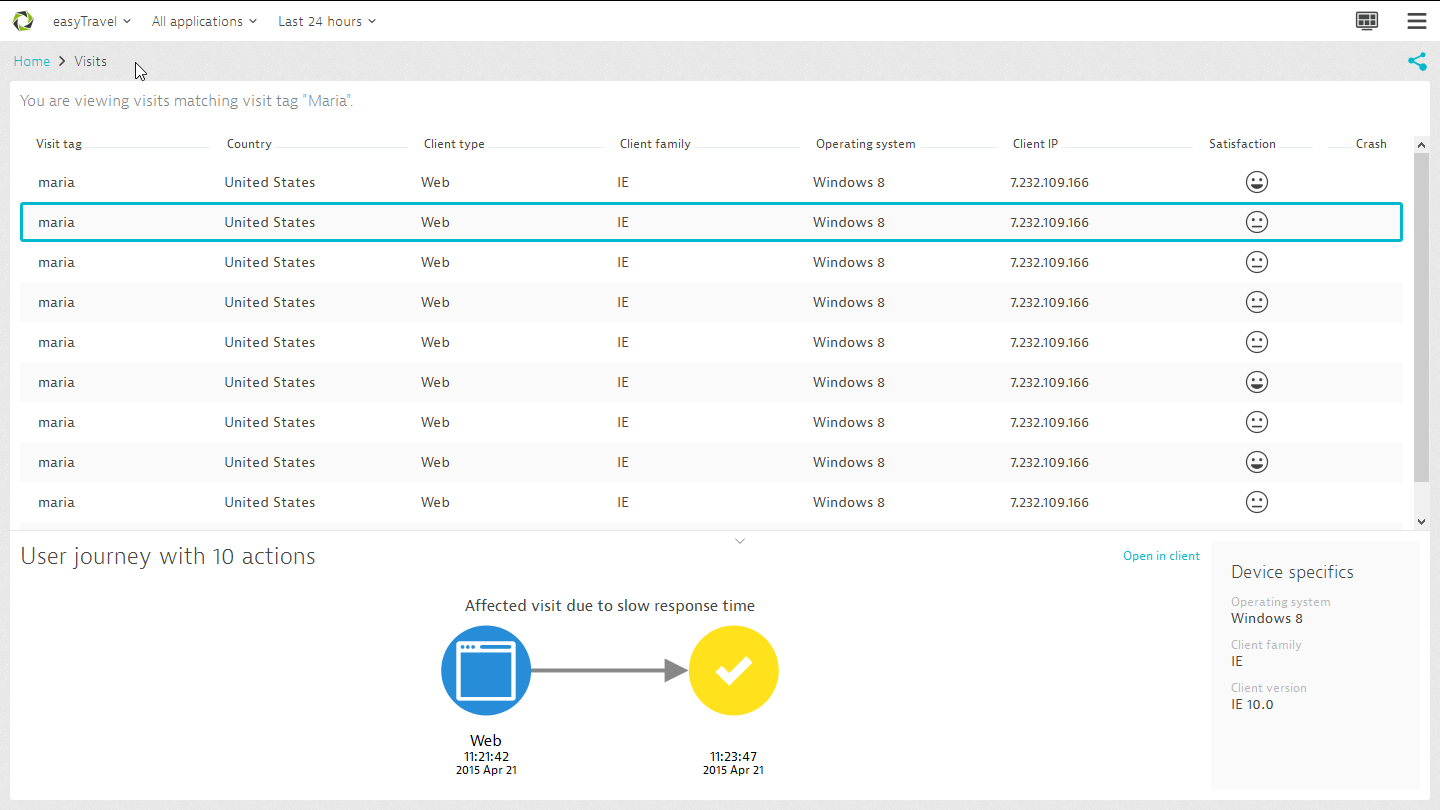The image size is (1440, 810).
Task: Click the "Maria" visit tag link
Action: 326,101
